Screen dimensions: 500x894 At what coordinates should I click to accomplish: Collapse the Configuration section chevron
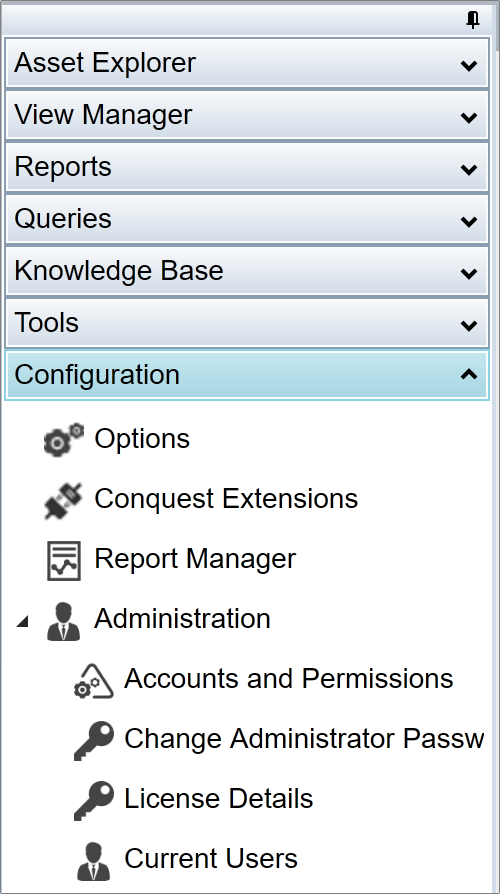pos(469,375)
